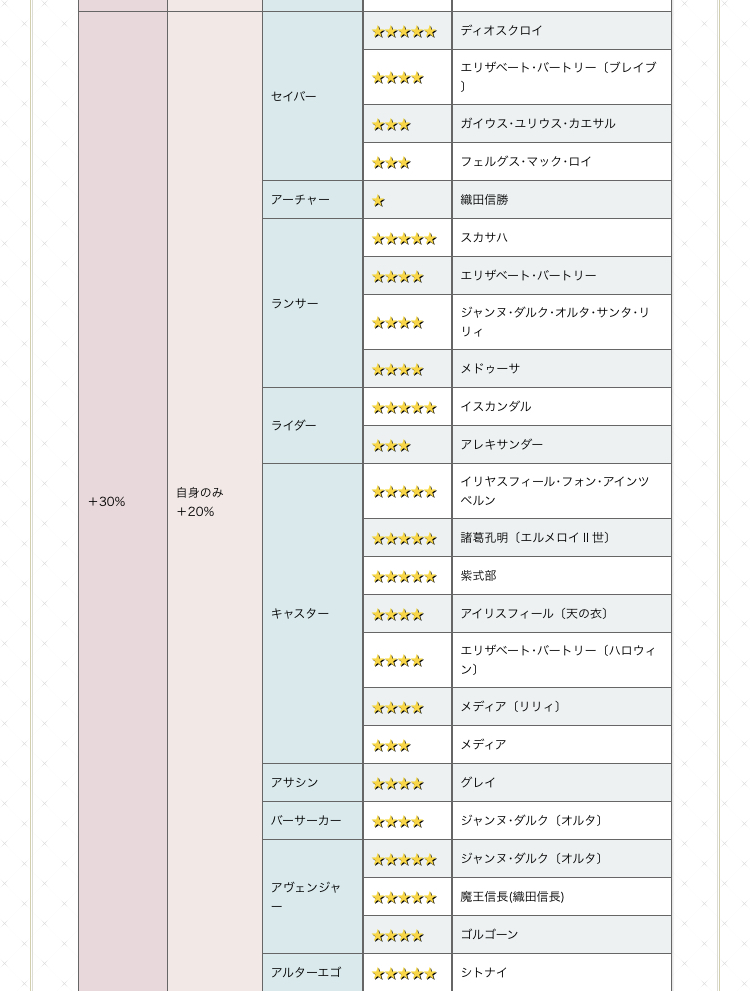Click the セイバー class cell
This screenshot has width=750, height=991.
(x=294, y=97)
